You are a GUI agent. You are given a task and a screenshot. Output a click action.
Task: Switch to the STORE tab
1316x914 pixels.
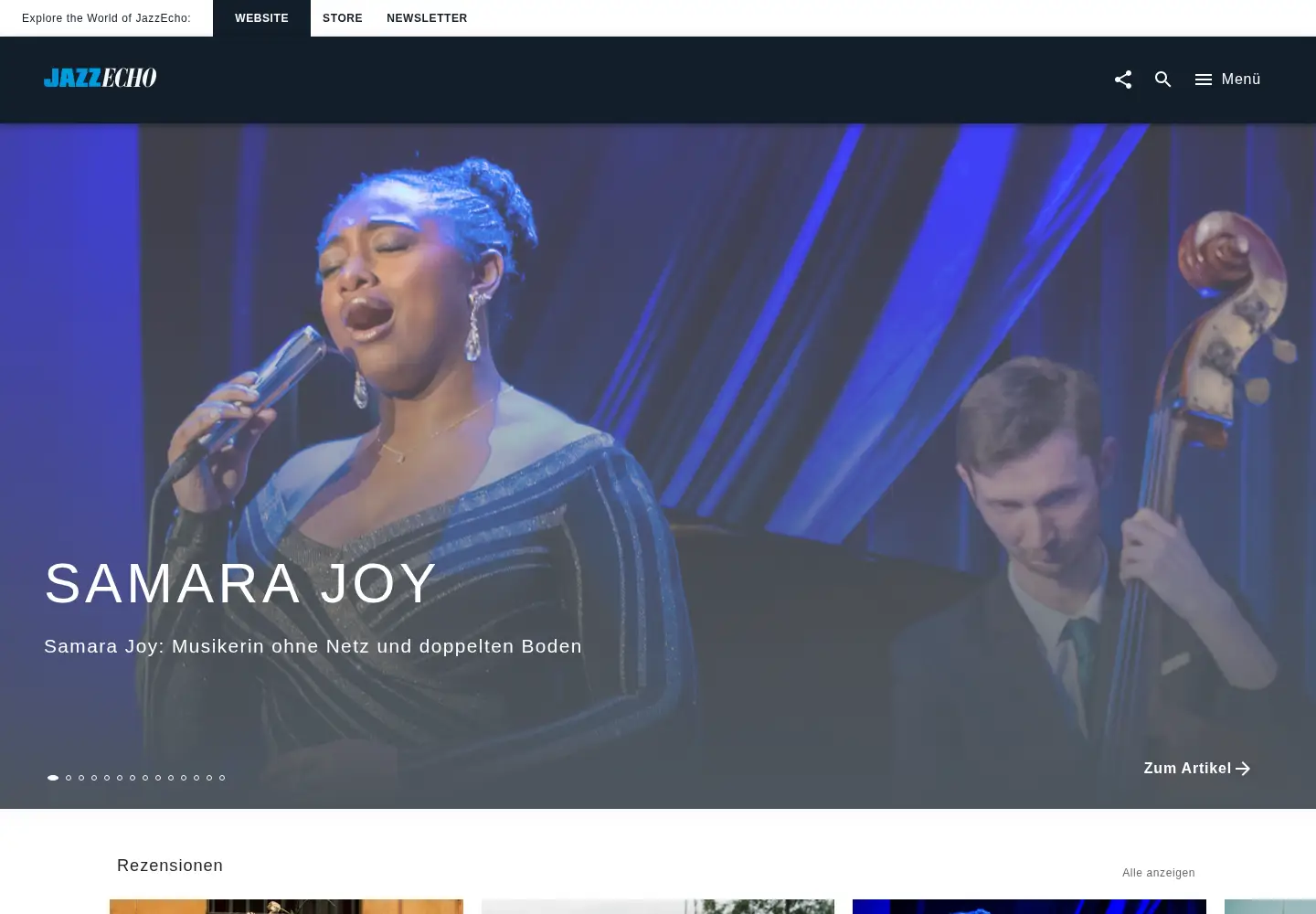click(343, 18)
